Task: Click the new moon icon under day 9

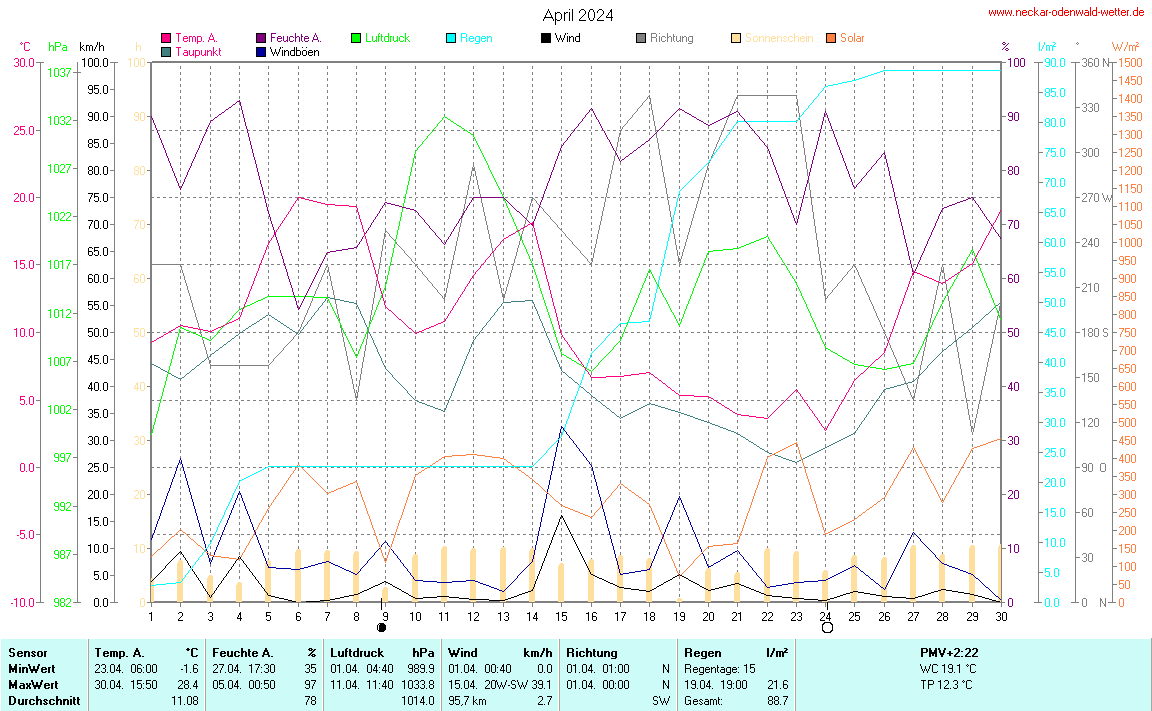Action: coord(381,628)
